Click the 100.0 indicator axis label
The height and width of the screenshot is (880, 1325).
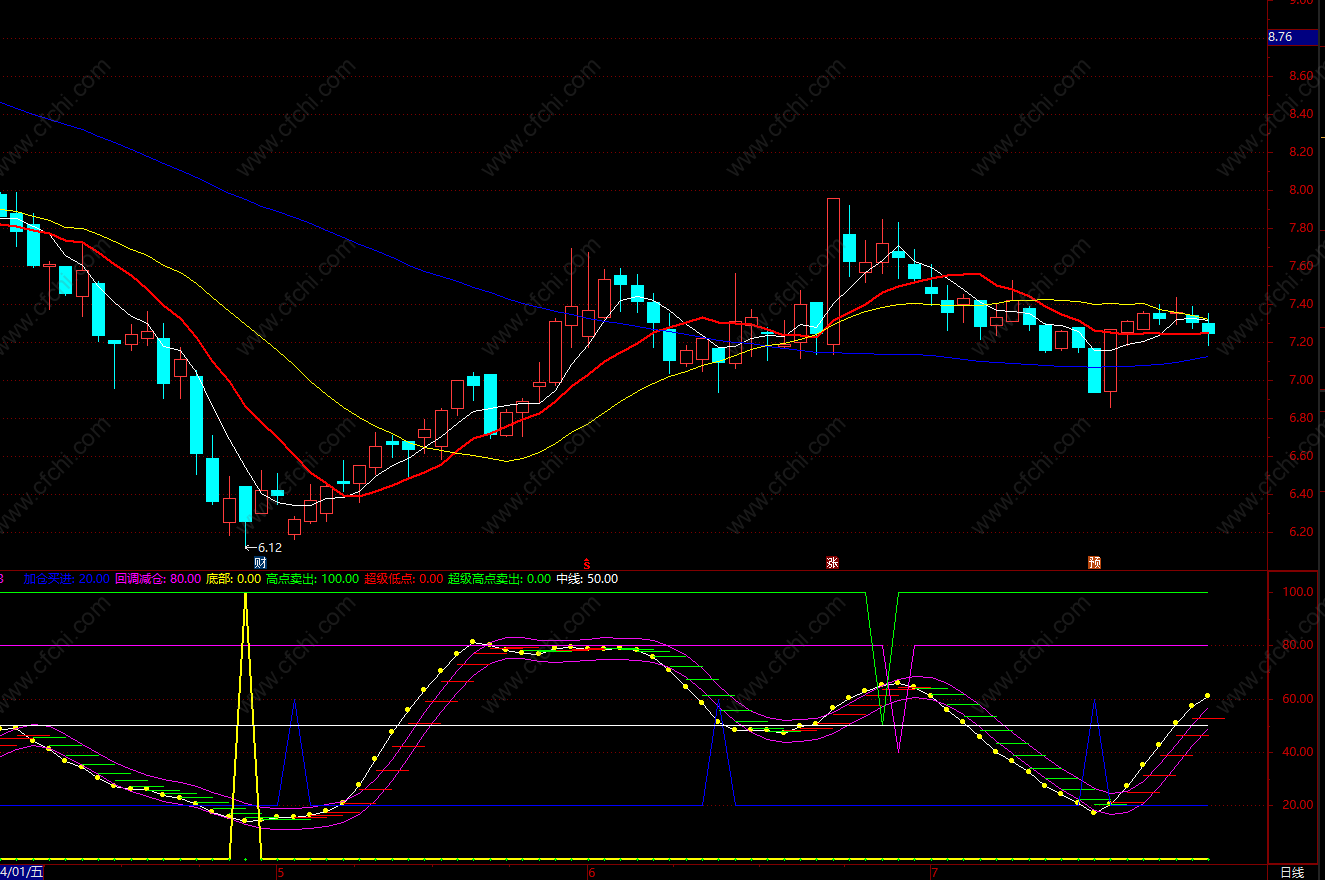(1298, 592)
